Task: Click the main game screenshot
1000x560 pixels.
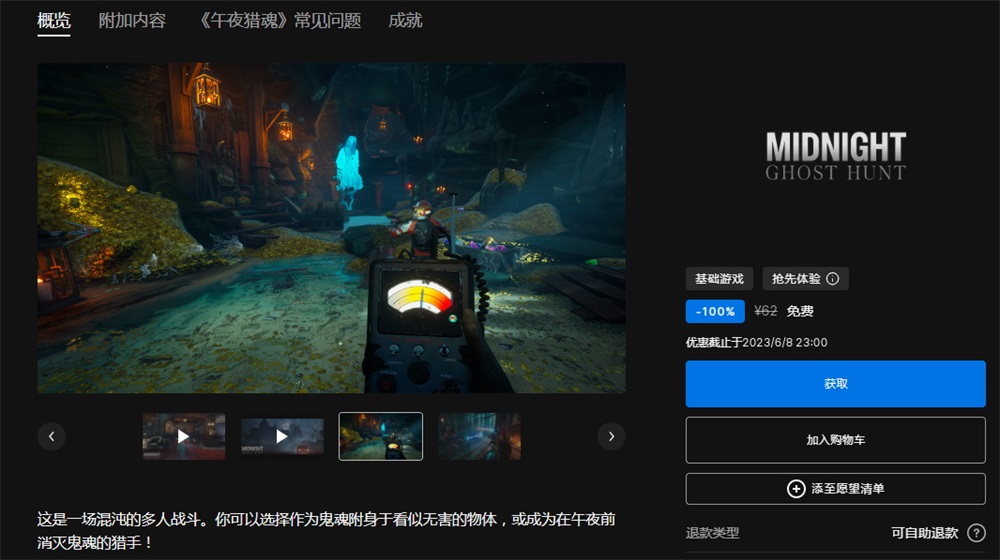Action: (331, 228)
